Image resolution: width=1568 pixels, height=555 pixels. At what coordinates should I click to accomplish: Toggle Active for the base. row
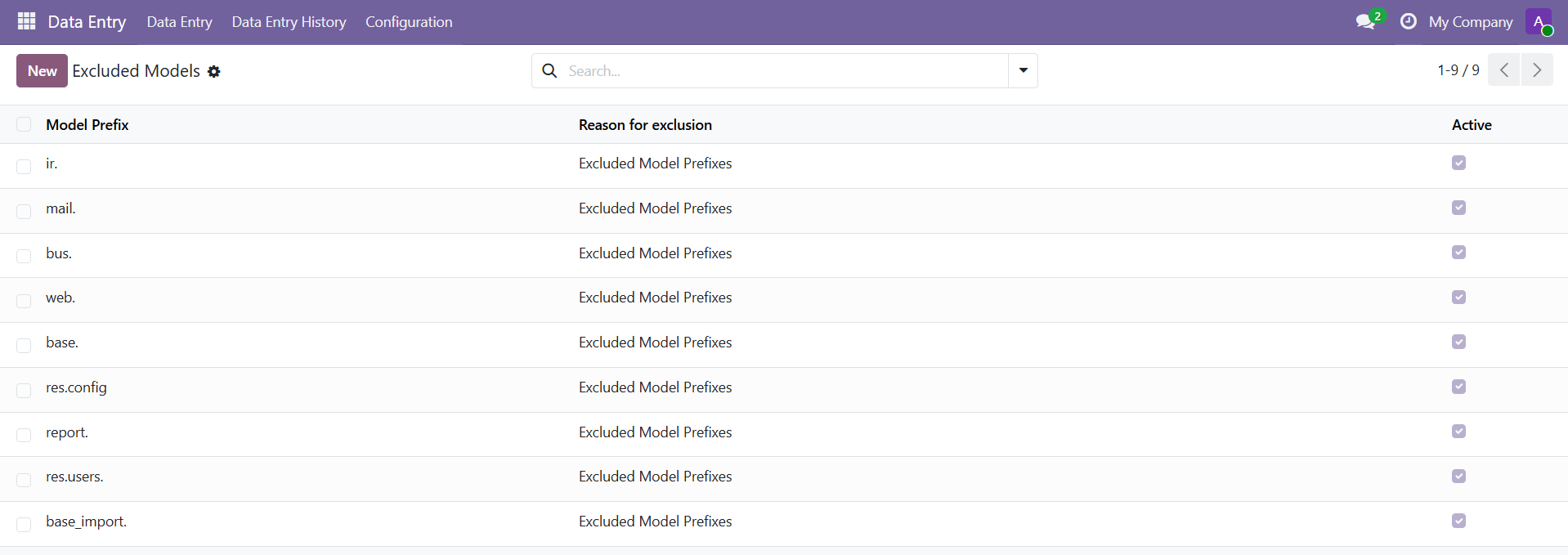(x=1458, y=342)
